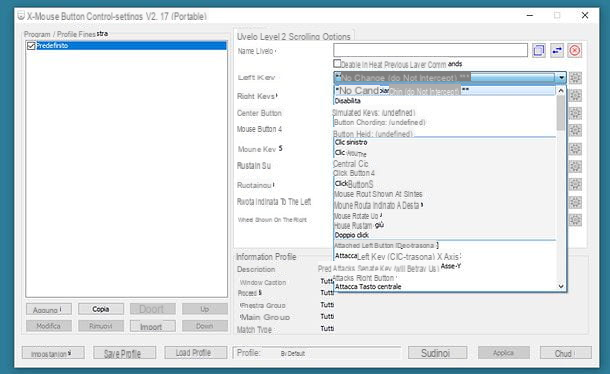Toggle Disable In Next Previous Layer Commands checkbox
This screenshot has height=374, width=610.
(337, 63)
